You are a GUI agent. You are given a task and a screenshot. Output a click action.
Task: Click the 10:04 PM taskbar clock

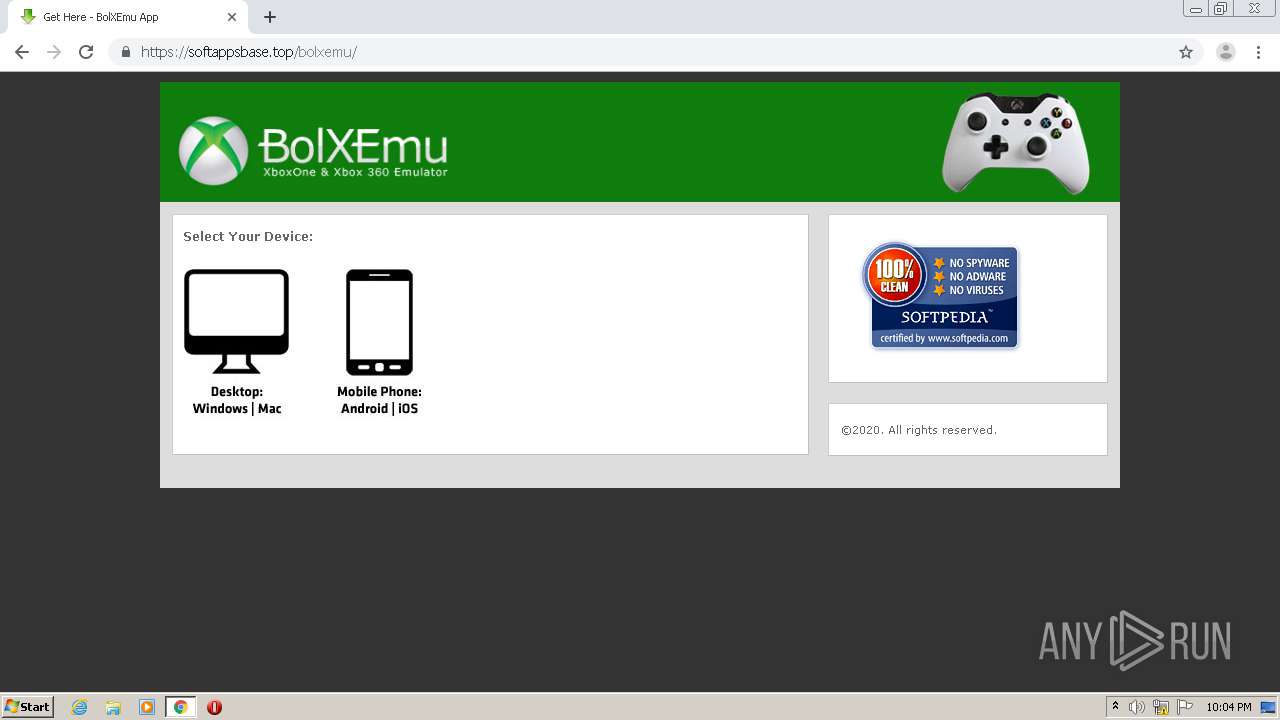1228,707
